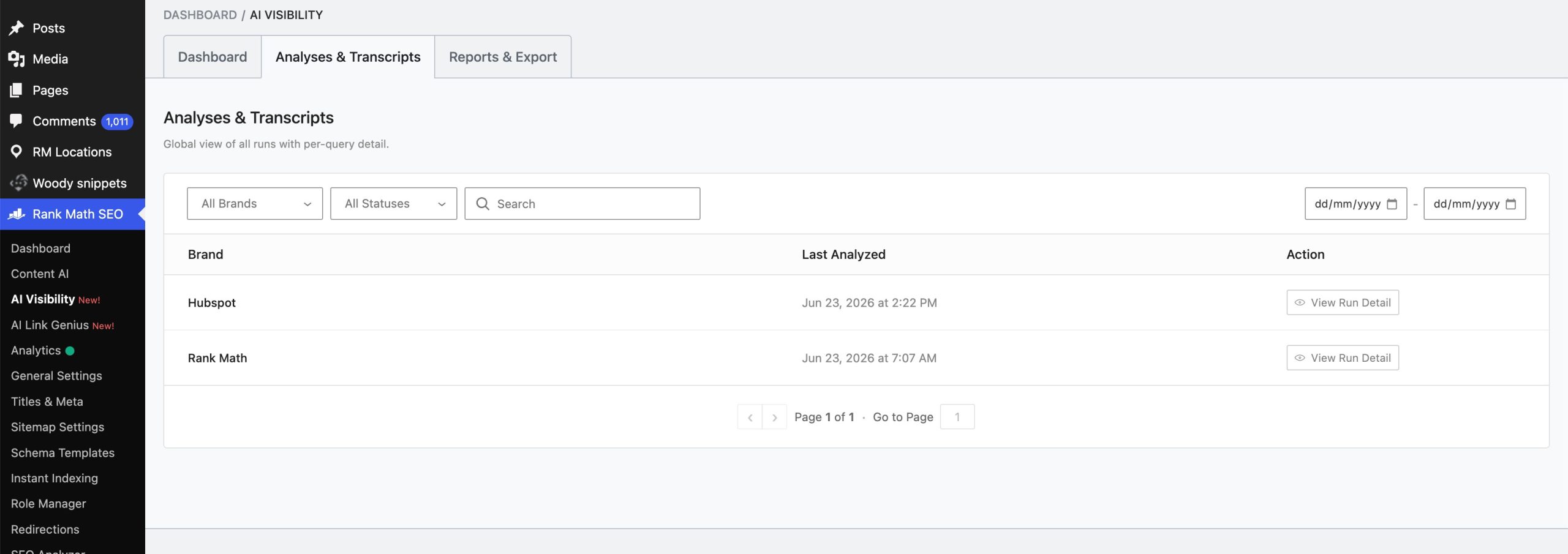Open Redirections submenu link

[45, 530]
